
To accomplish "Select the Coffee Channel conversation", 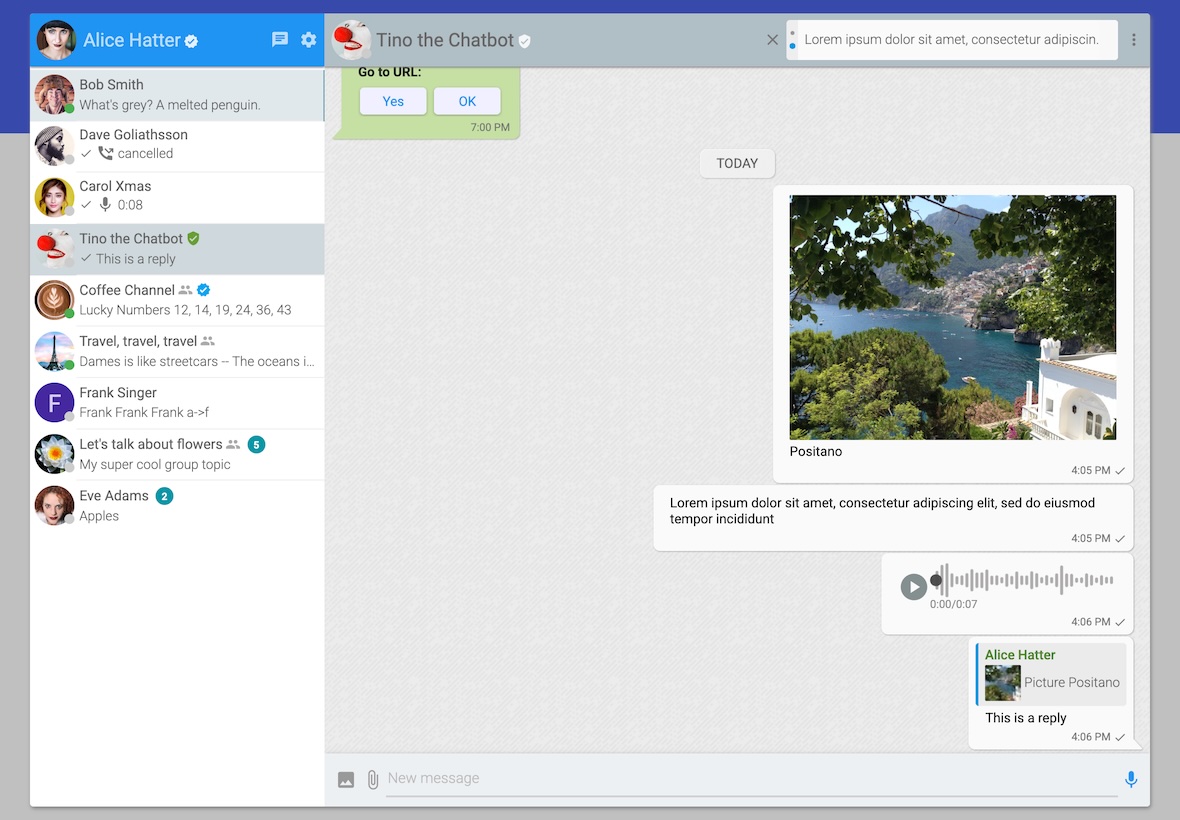I will pyautogui.click(x=176, y=299).
